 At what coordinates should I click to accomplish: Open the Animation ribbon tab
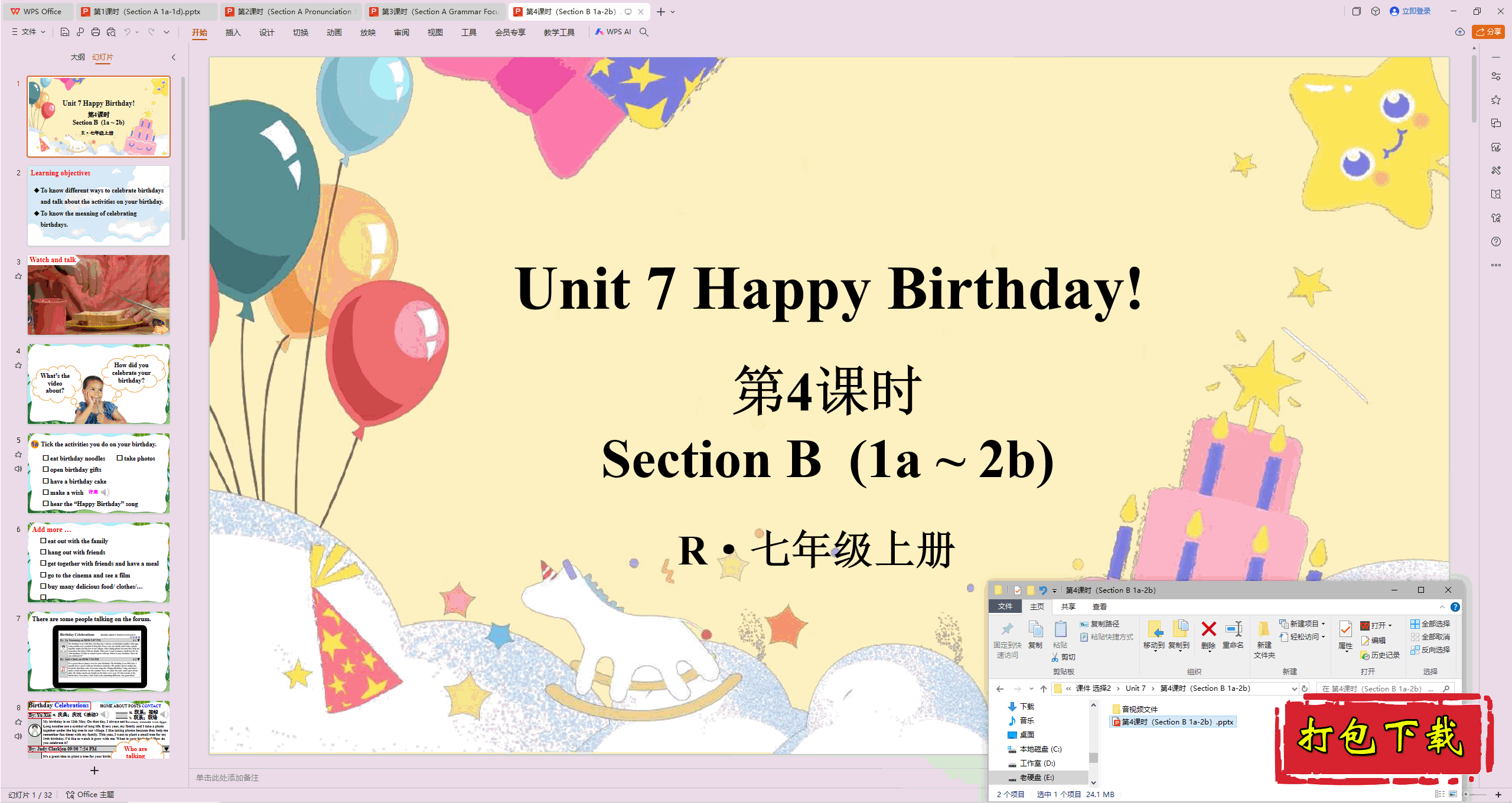coord(334,32)
